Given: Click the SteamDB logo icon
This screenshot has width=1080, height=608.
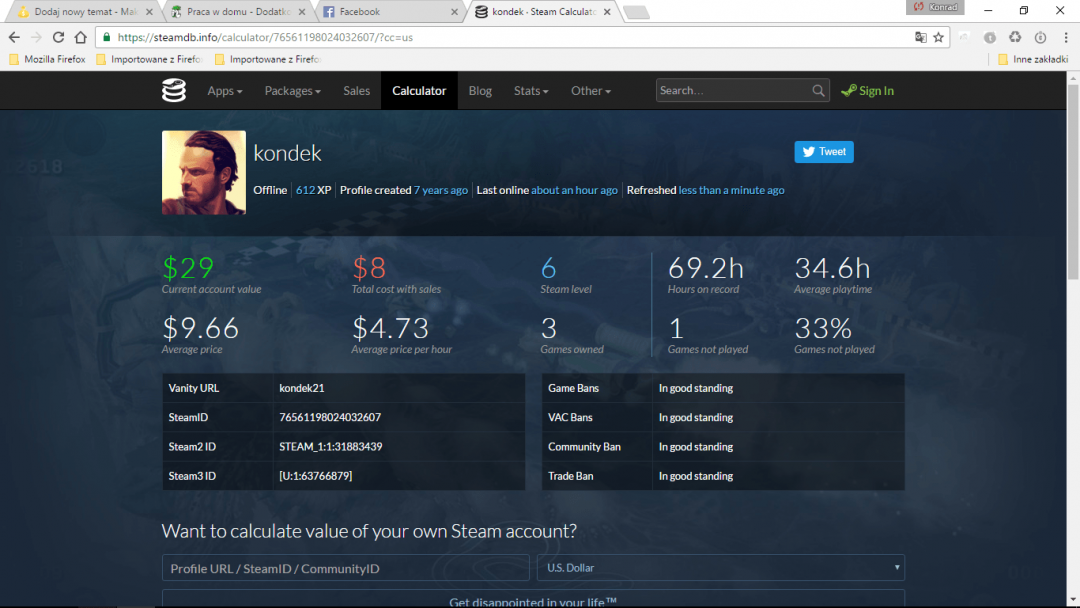Looking at the screenshot, I should tap(174, 91).
